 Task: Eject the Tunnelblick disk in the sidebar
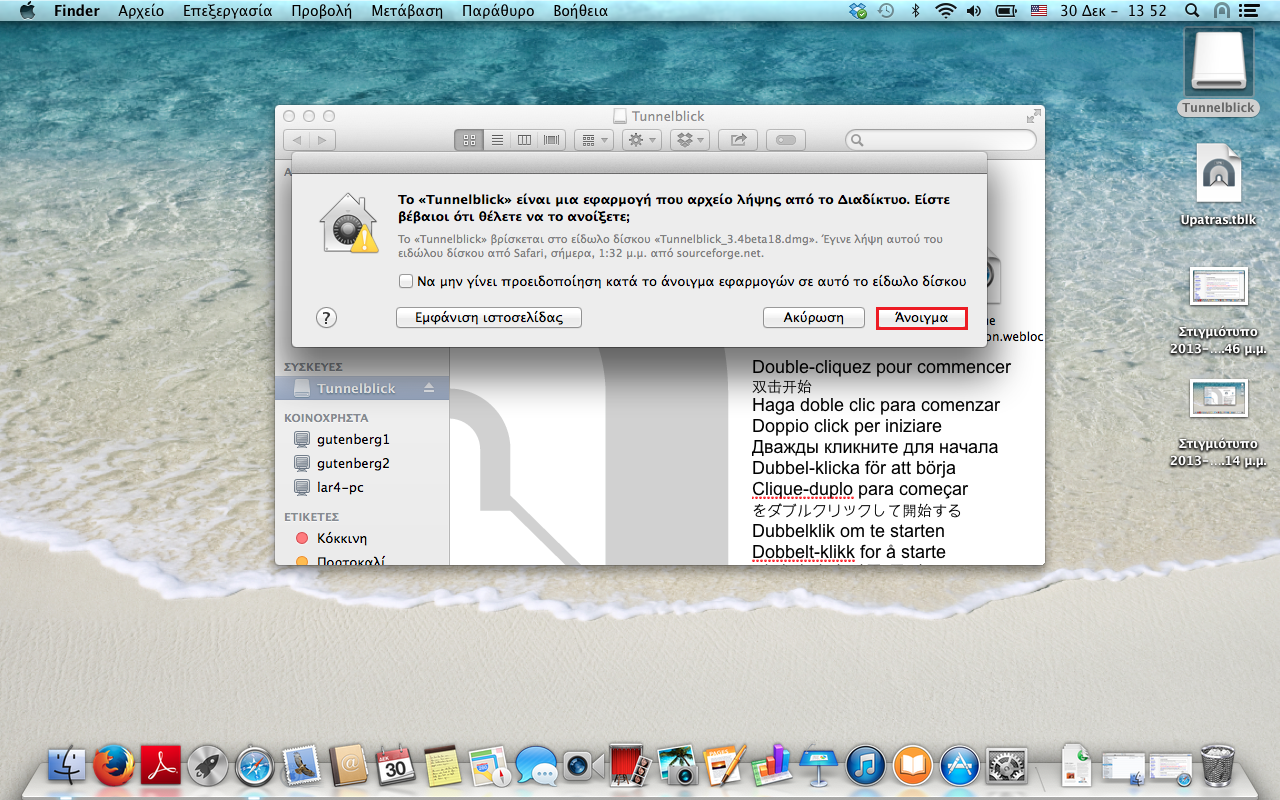click(429, 388)
